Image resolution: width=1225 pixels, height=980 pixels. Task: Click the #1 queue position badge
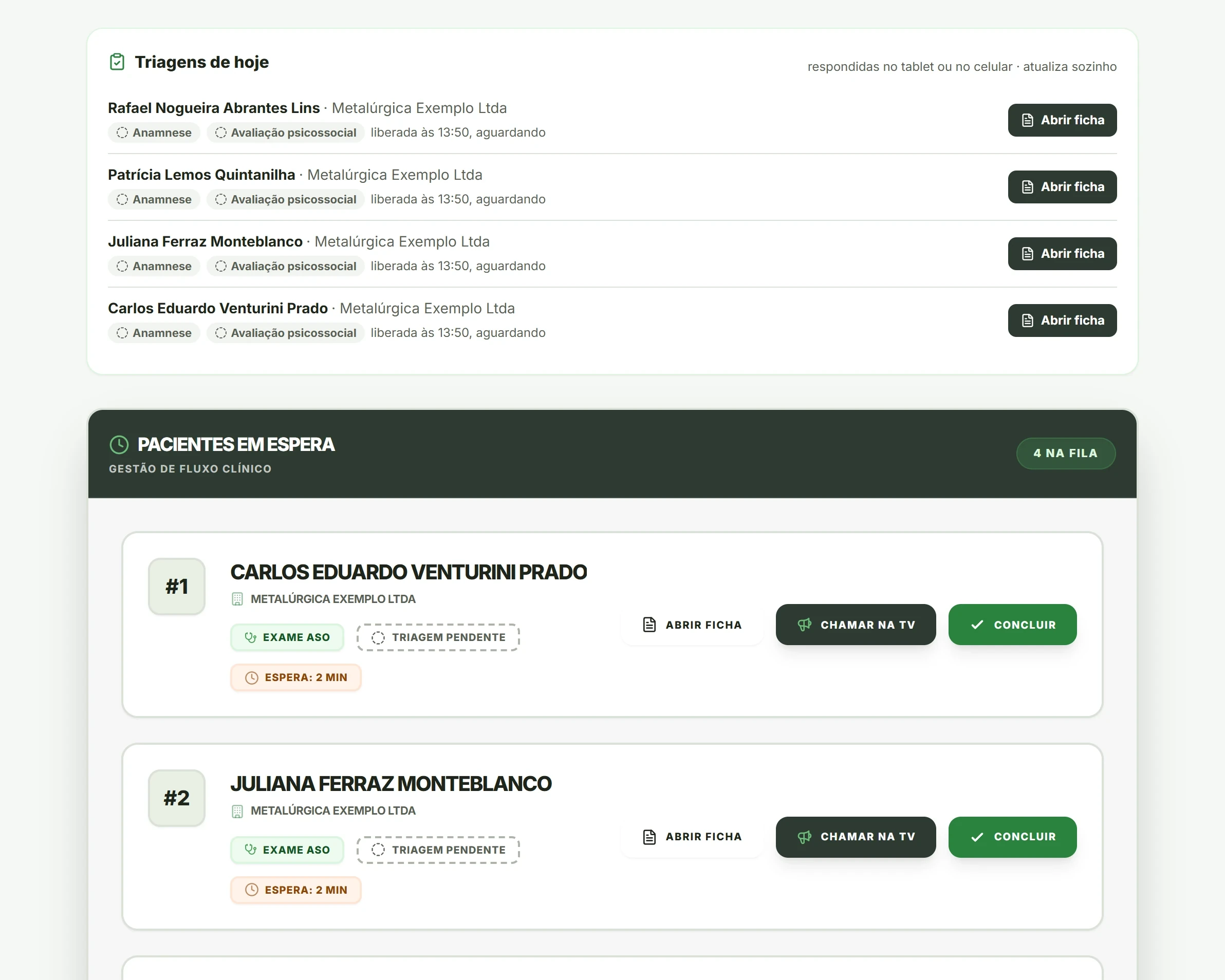coord(177,586)
